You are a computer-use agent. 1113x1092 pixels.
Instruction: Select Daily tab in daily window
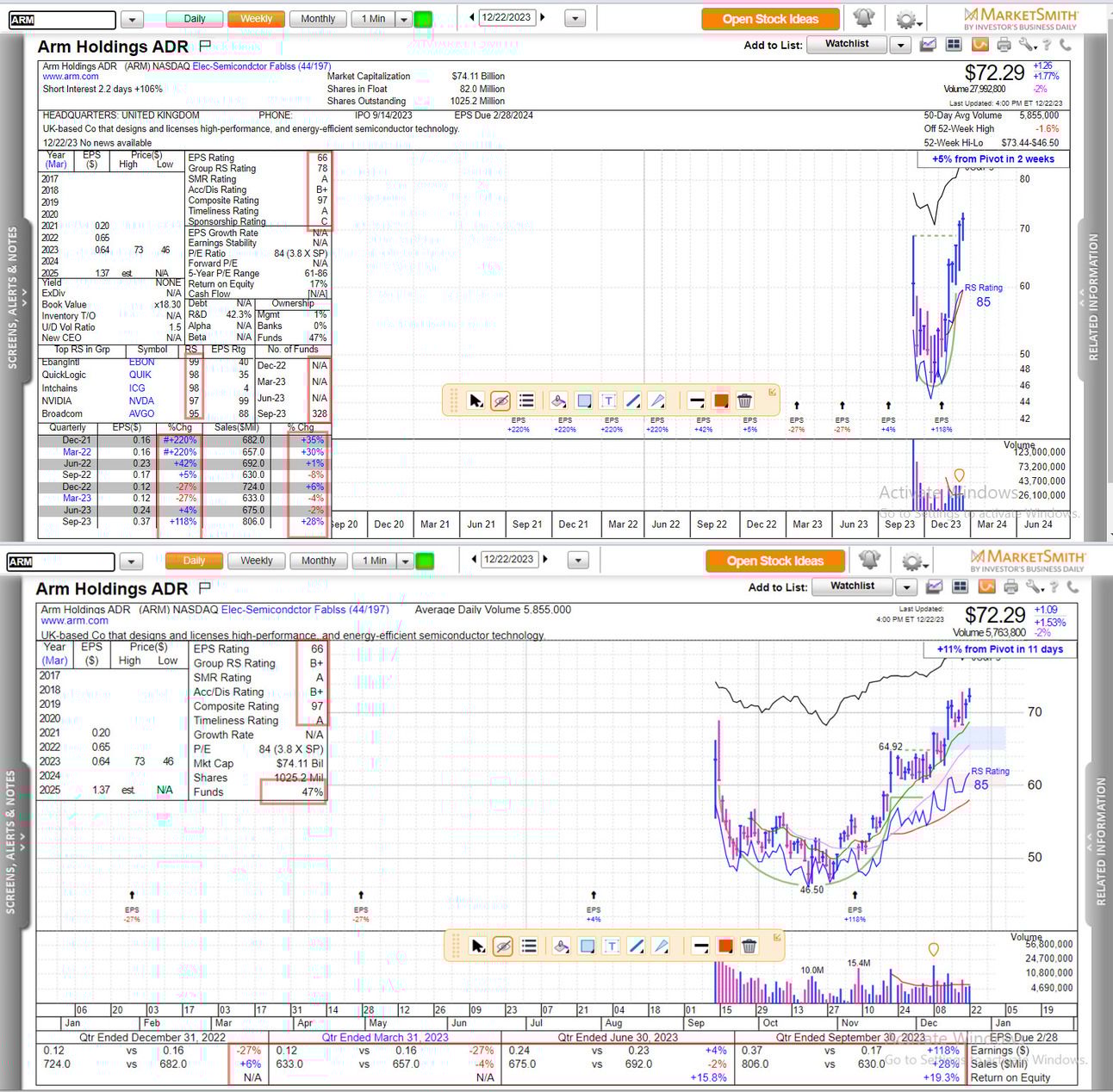click(x=194, y=561)
